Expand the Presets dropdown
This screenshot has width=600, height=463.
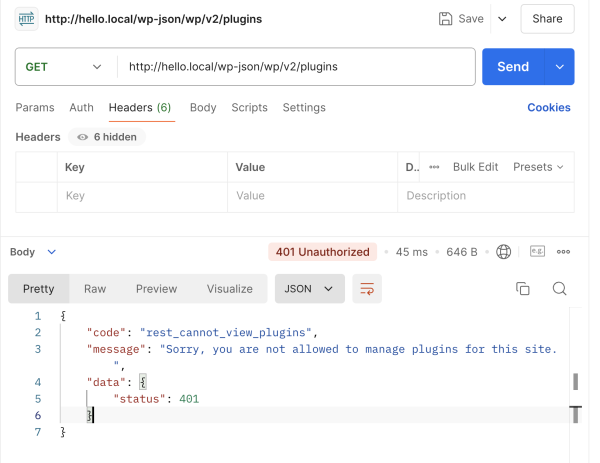(x=538, y=167)
